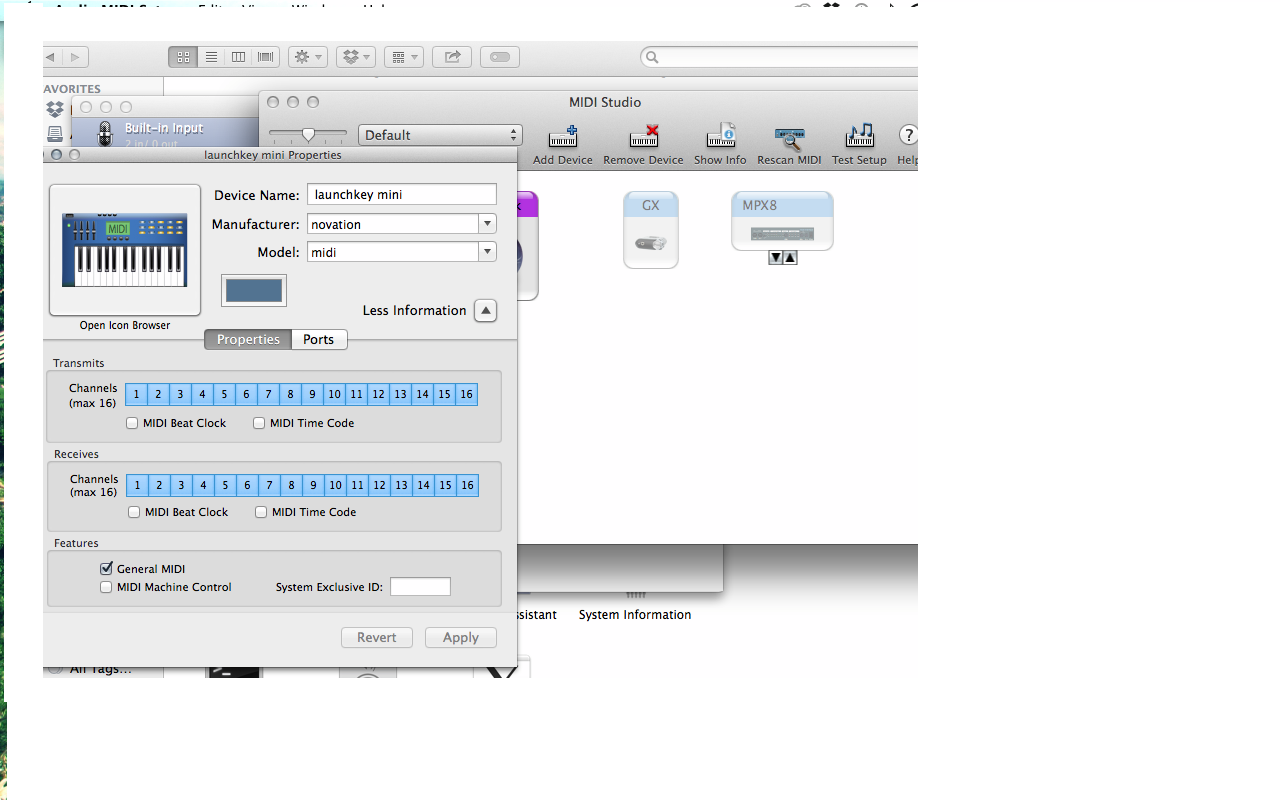Select the MPX8 device in MIDI Studio
1280x800 pixels.
pos(782,221)
